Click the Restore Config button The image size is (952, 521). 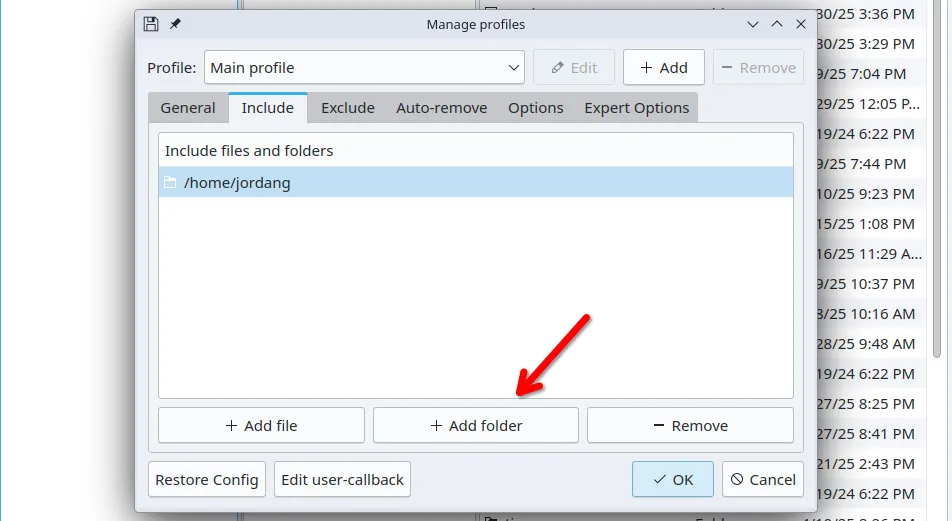[x=207, y=480]
